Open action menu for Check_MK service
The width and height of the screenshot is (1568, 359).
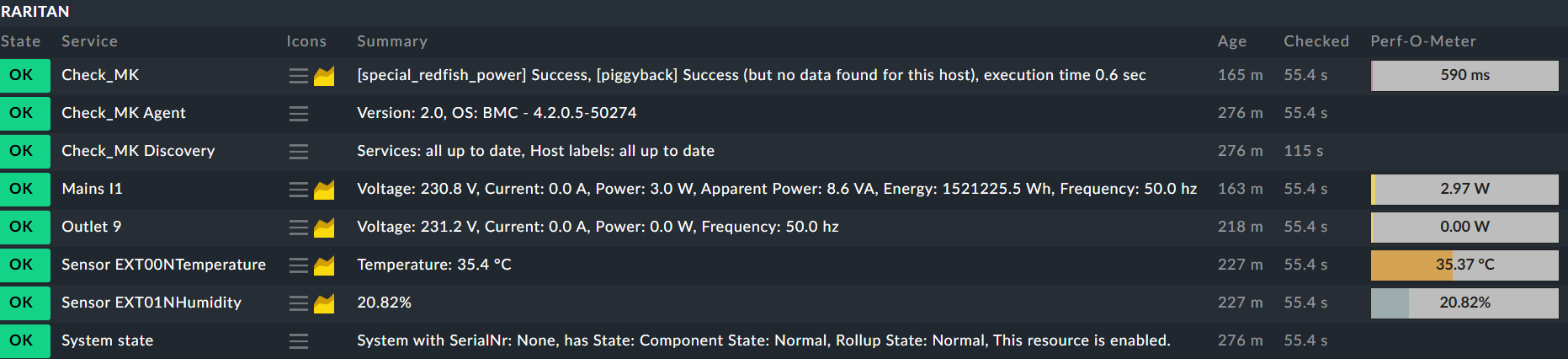tap(298, 76)
